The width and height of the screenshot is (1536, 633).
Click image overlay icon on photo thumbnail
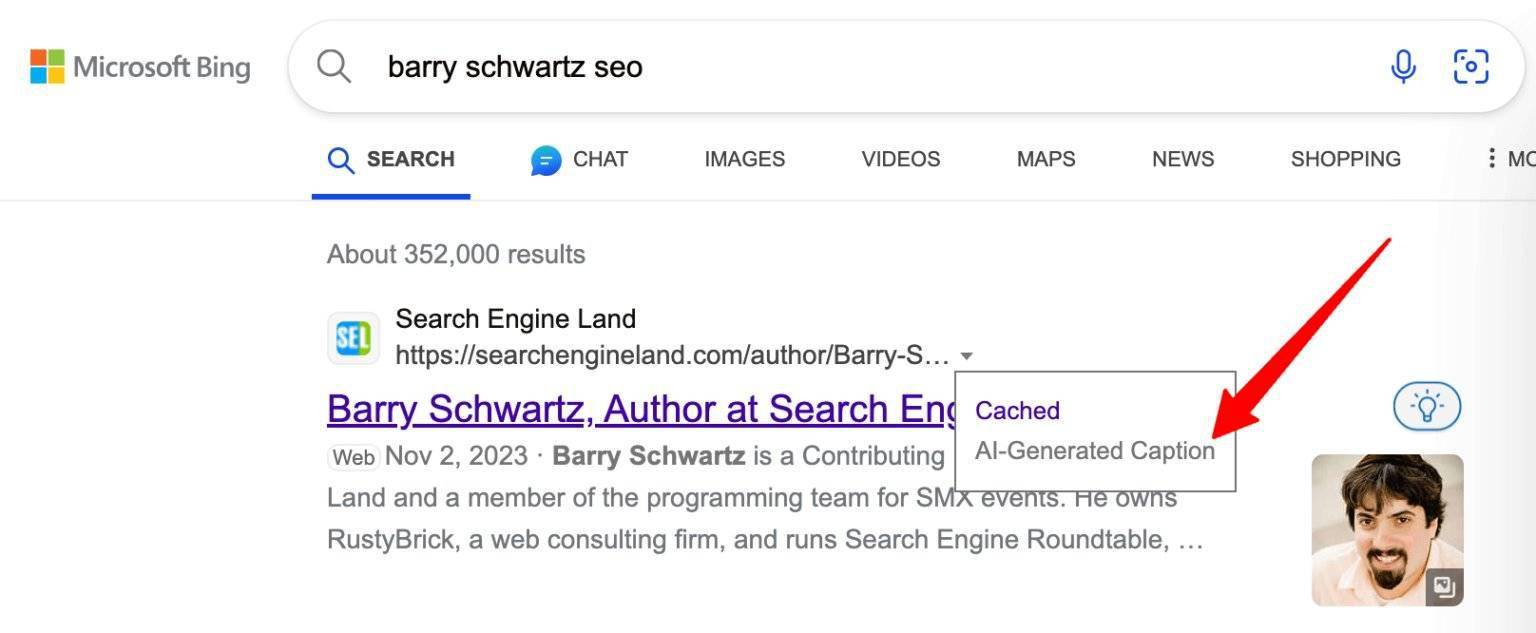1444,587
